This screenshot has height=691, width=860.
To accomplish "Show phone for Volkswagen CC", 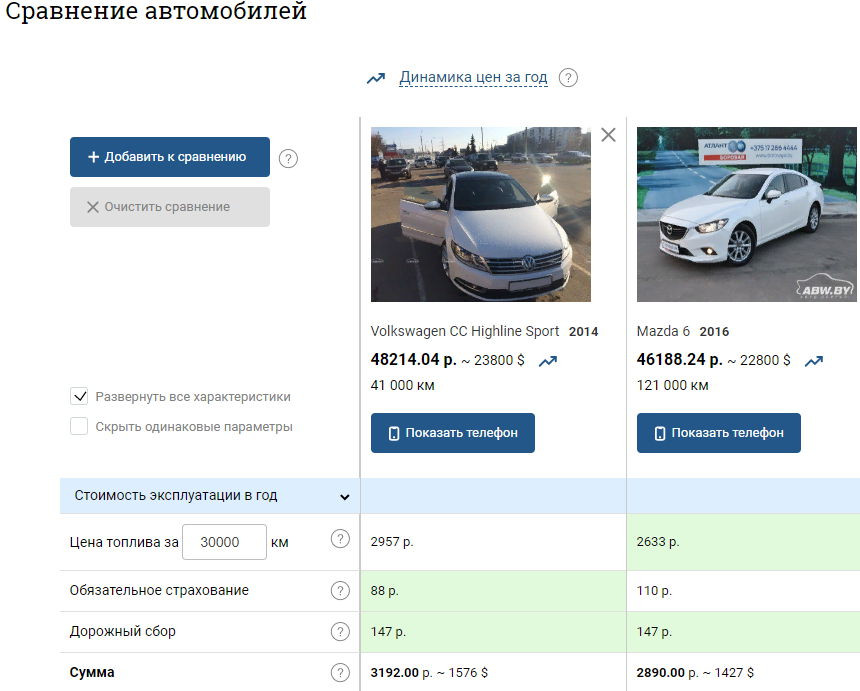I will 452,433.
